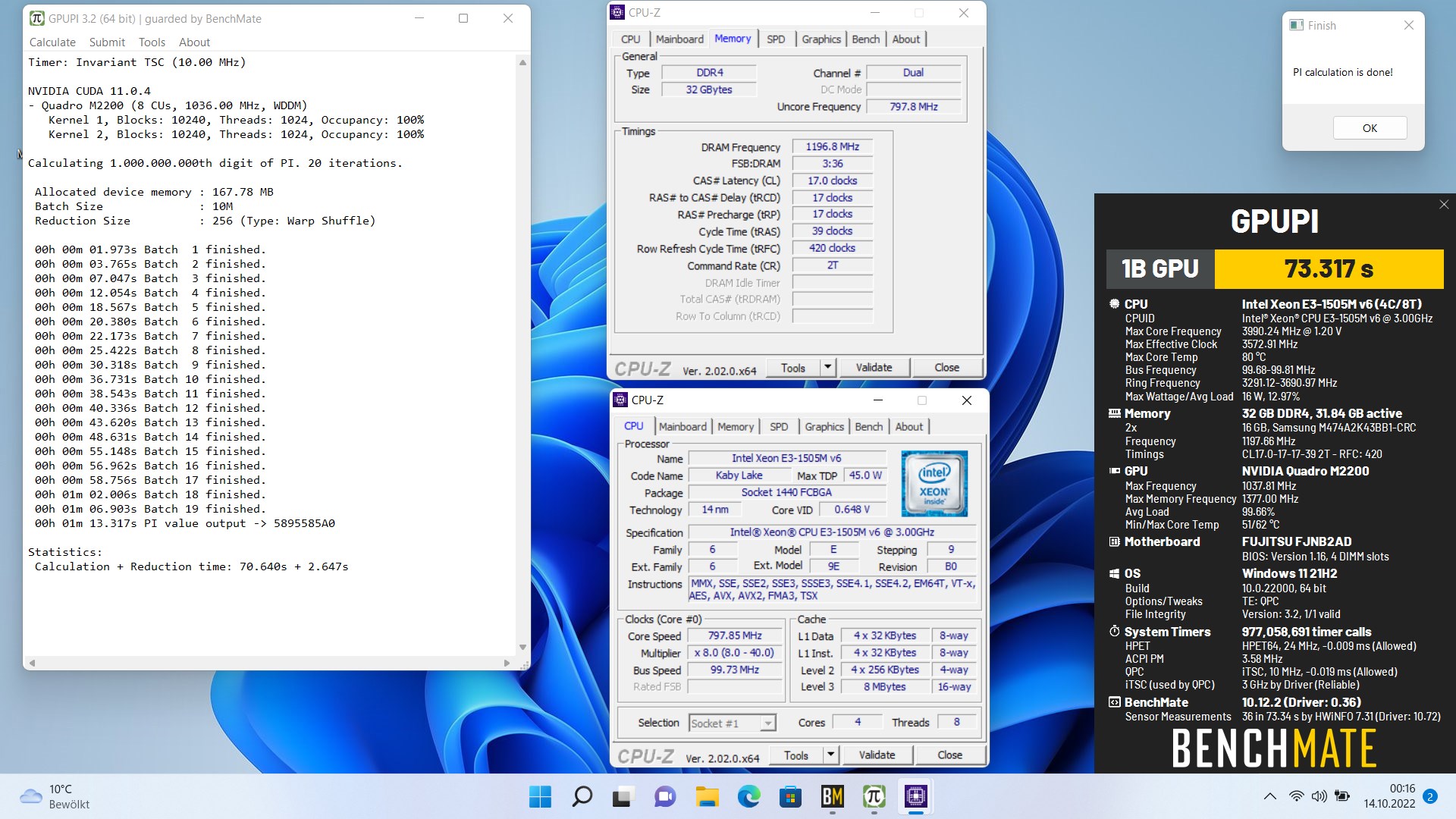Screen dimensions: 1456x819
Task: Click Tools button in lower CPU-Z
Action: coord(796,755)
